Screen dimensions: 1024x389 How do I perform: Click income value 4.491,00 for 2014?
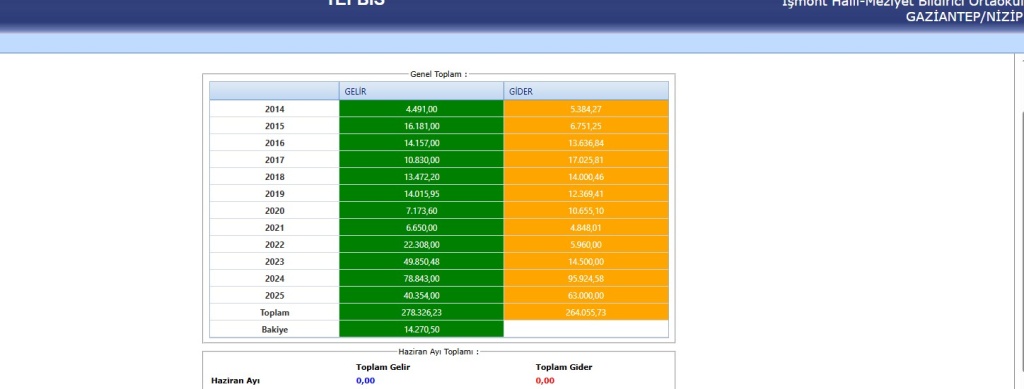coord(421,109)
